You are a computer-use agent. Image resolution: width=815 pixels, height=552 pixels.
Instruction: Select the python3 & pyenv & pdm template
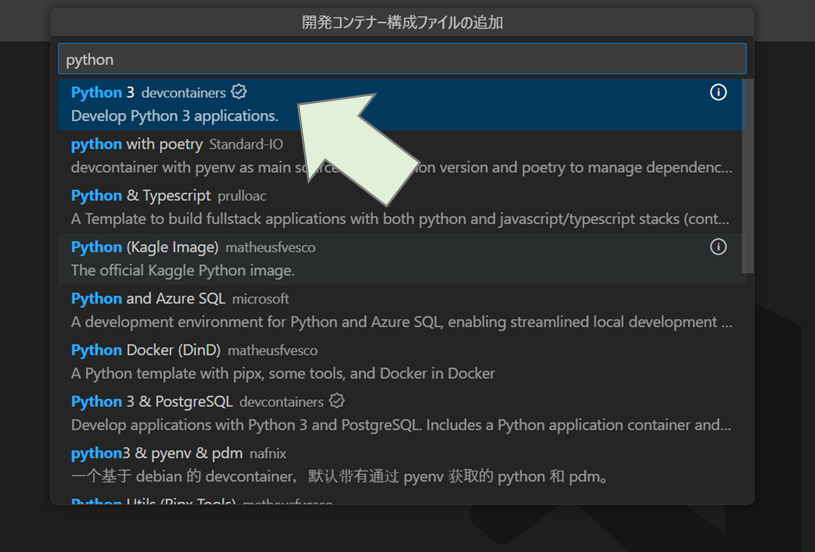tap(402, 464)
